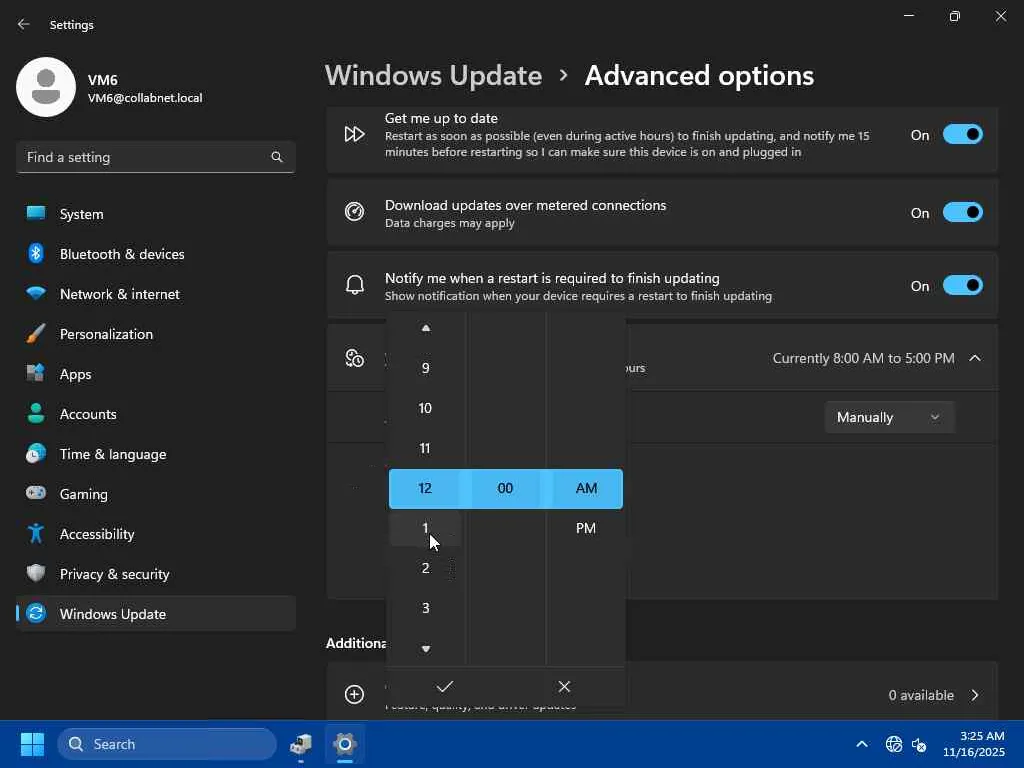The height and width of the screenshot is (768, 1024).
Task: Go back to Windows Update breadcrumb
Action: pyautogui.click(x=433, y=76)
